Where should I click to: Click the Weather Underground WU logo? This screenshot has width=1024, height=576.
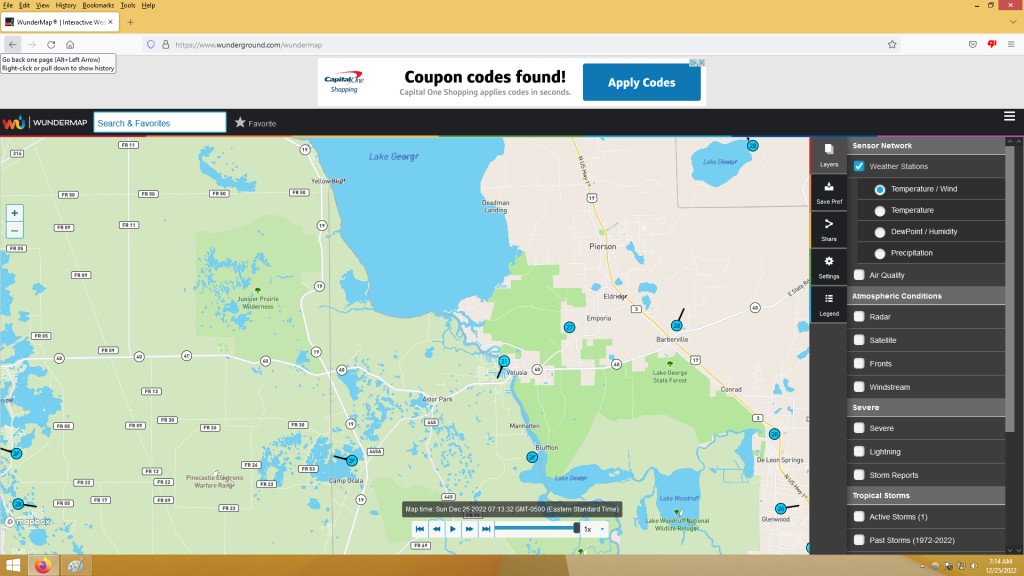pyautogui.click(x=13, y=123)
